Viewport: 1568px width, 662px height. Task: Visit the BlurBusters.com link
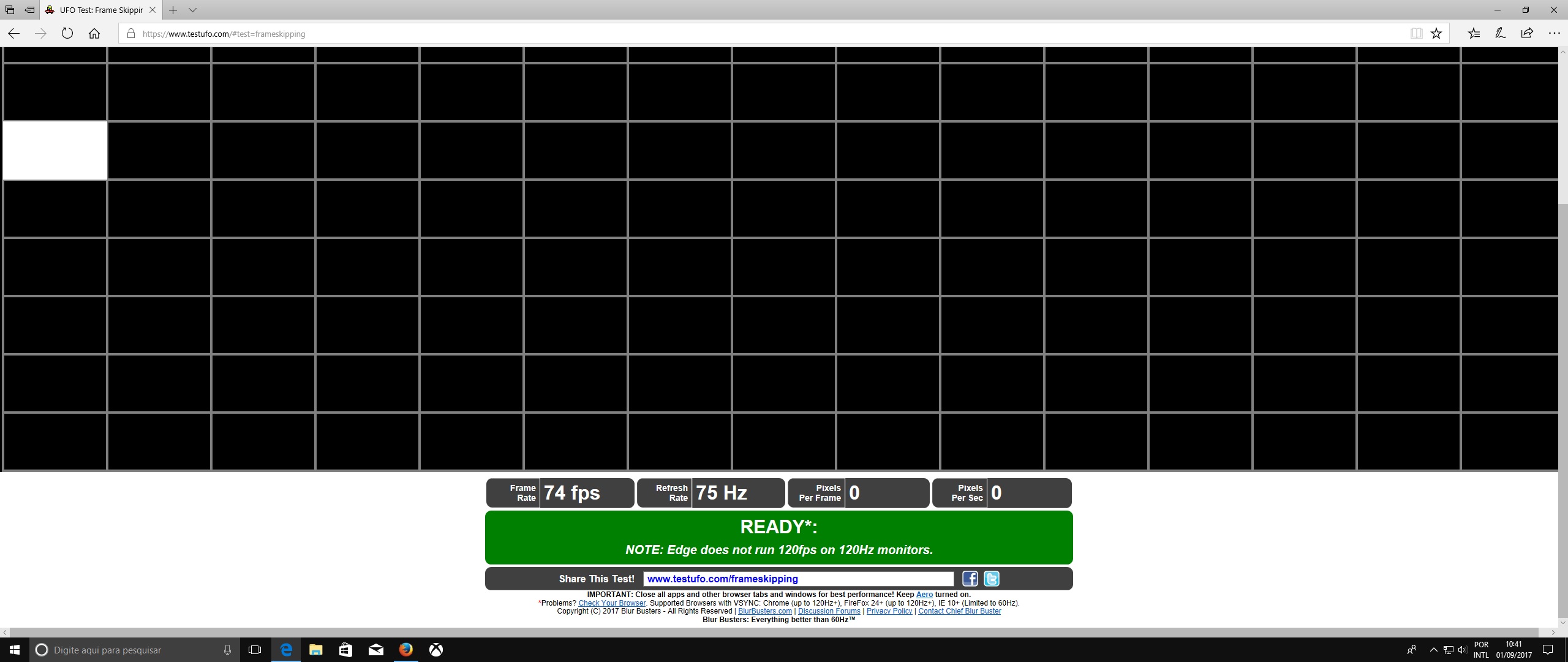point(765,611)
